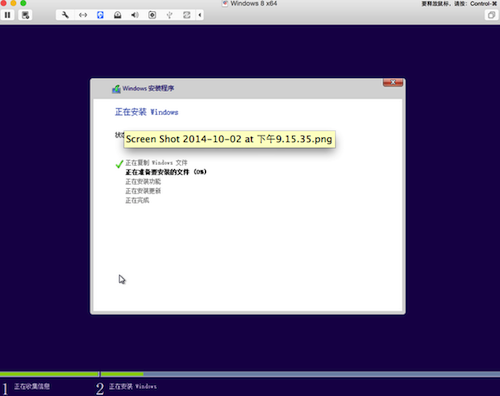Click the yellow tooltip 'Screen Shot 2014-10-02' filename

229,139
